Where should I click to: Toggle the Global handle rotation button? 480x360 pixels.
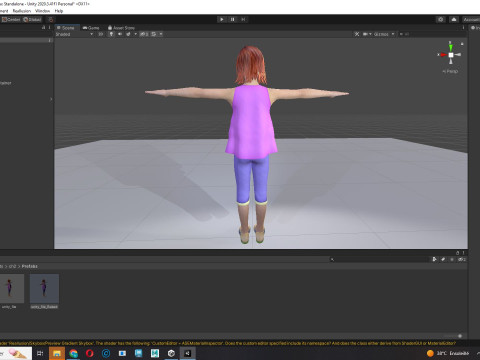click(32, 19)
